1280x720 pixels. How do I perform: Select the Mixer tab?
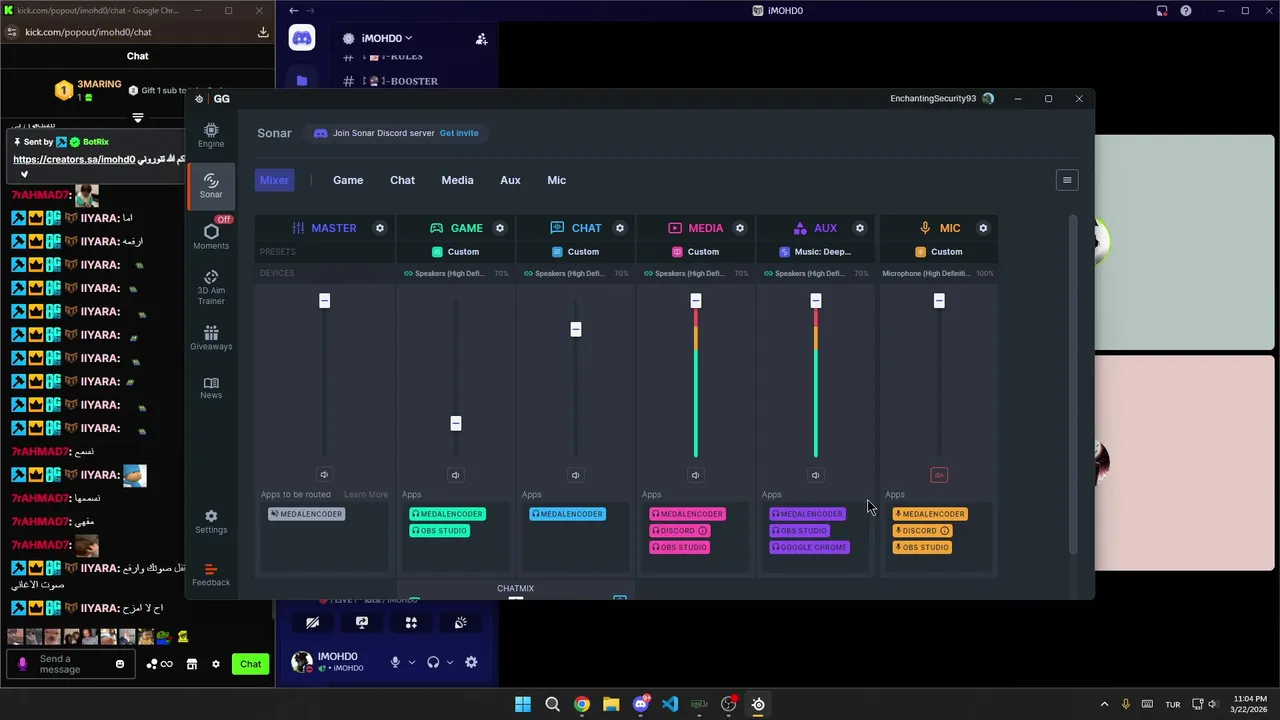(x=274, y=180)
